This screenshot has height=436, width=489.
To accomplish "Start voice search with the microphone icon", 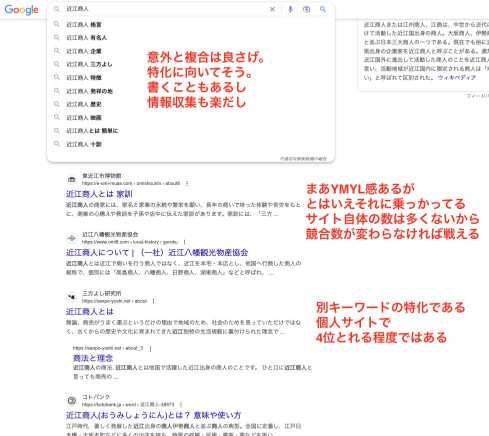I will tap(290, 9).
